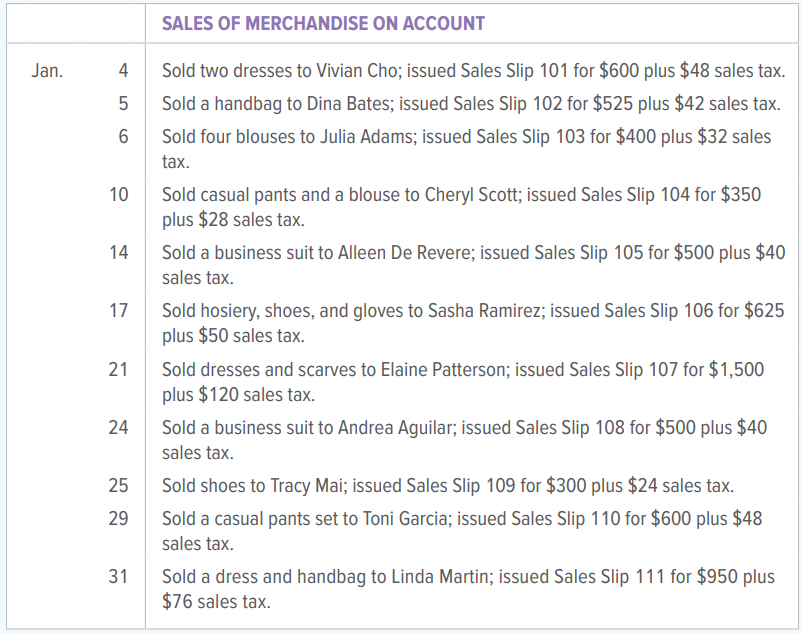Click the Vivian Cho Sales Slip 101 entry
This screenshot has height=633, width=801.
(474, 71)
